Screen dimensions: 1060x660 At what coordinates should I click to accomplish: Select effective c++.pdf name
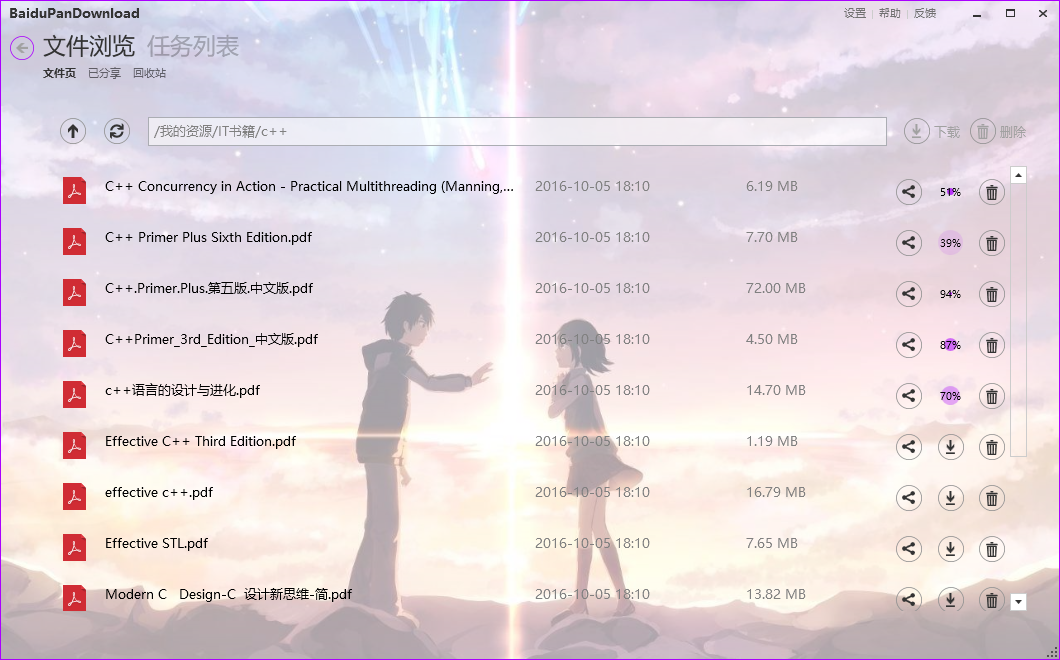click(x=159, y=492)
